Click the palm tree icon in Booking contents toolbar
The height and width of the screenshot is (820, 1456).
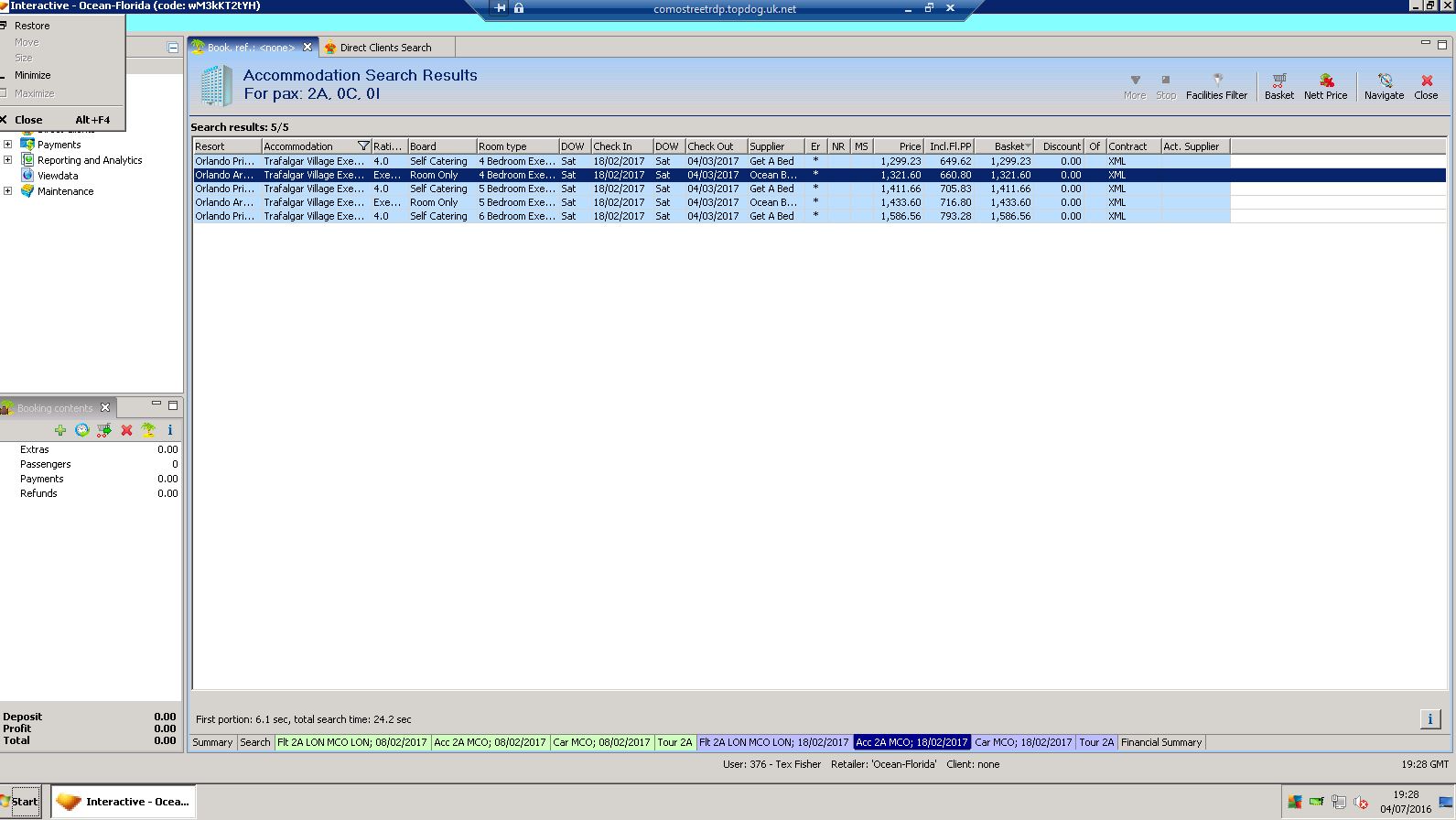point(148,430)
